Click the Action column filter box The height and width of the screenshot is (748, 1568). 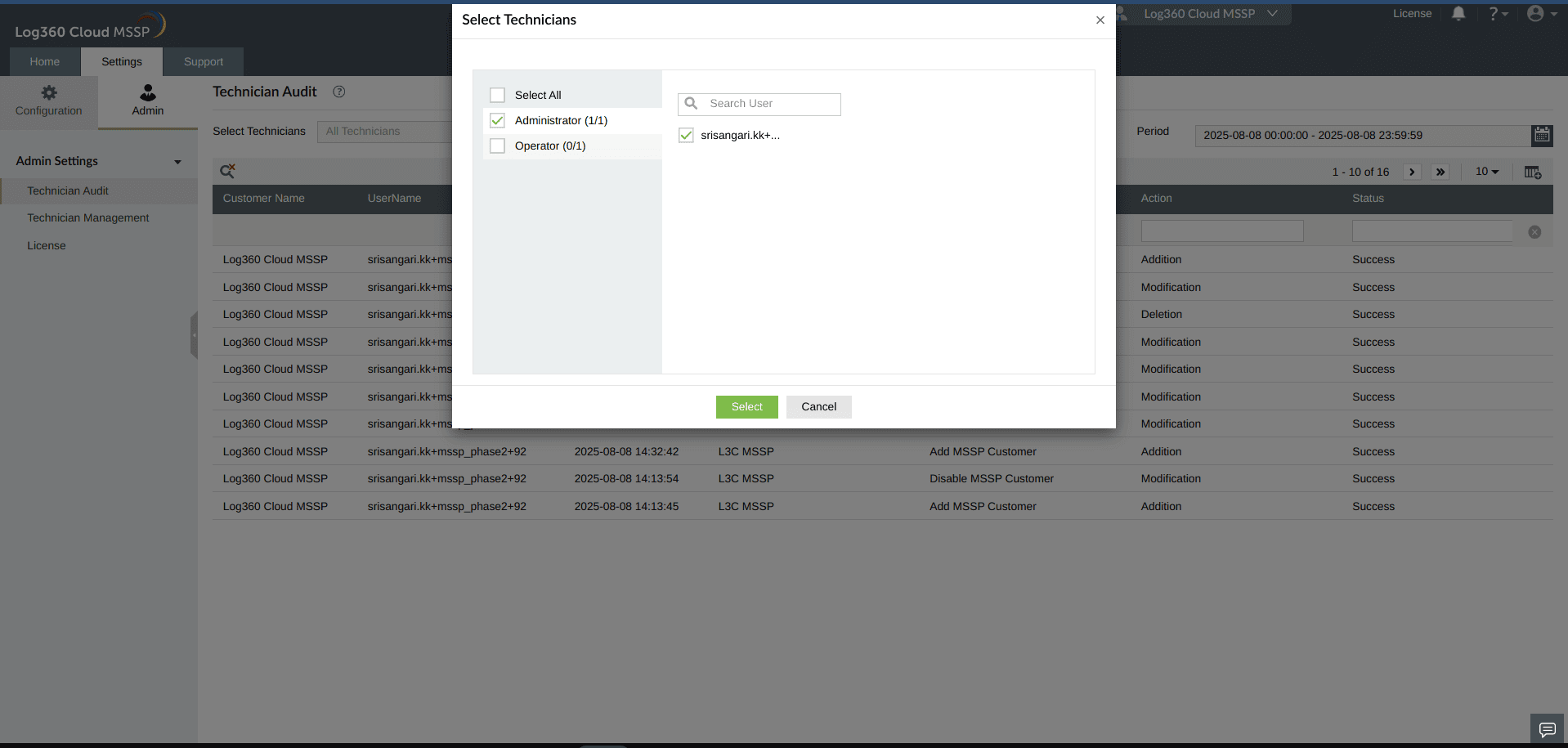coord(1222,231)
